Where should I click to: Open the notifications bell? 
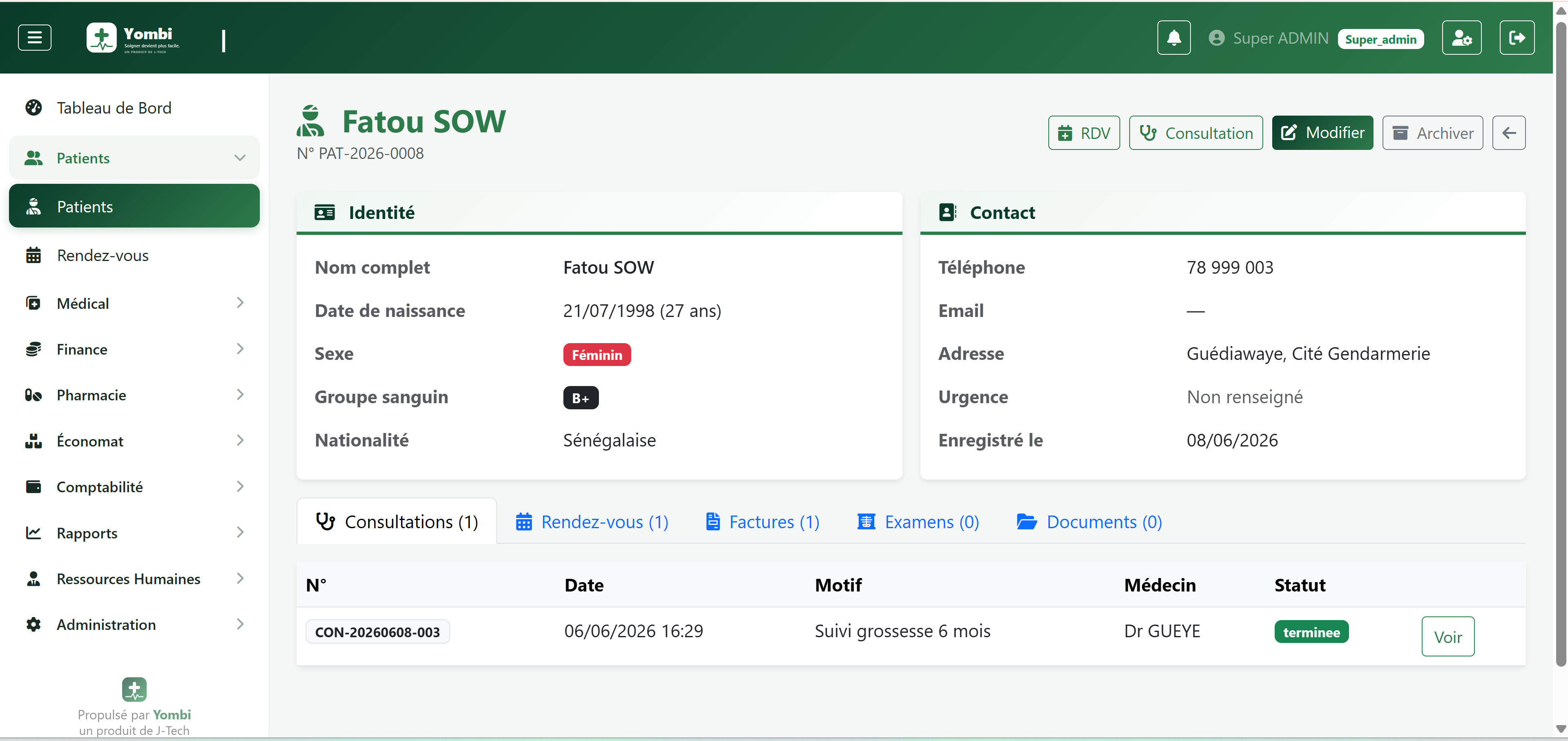(x=1174, y=38)
